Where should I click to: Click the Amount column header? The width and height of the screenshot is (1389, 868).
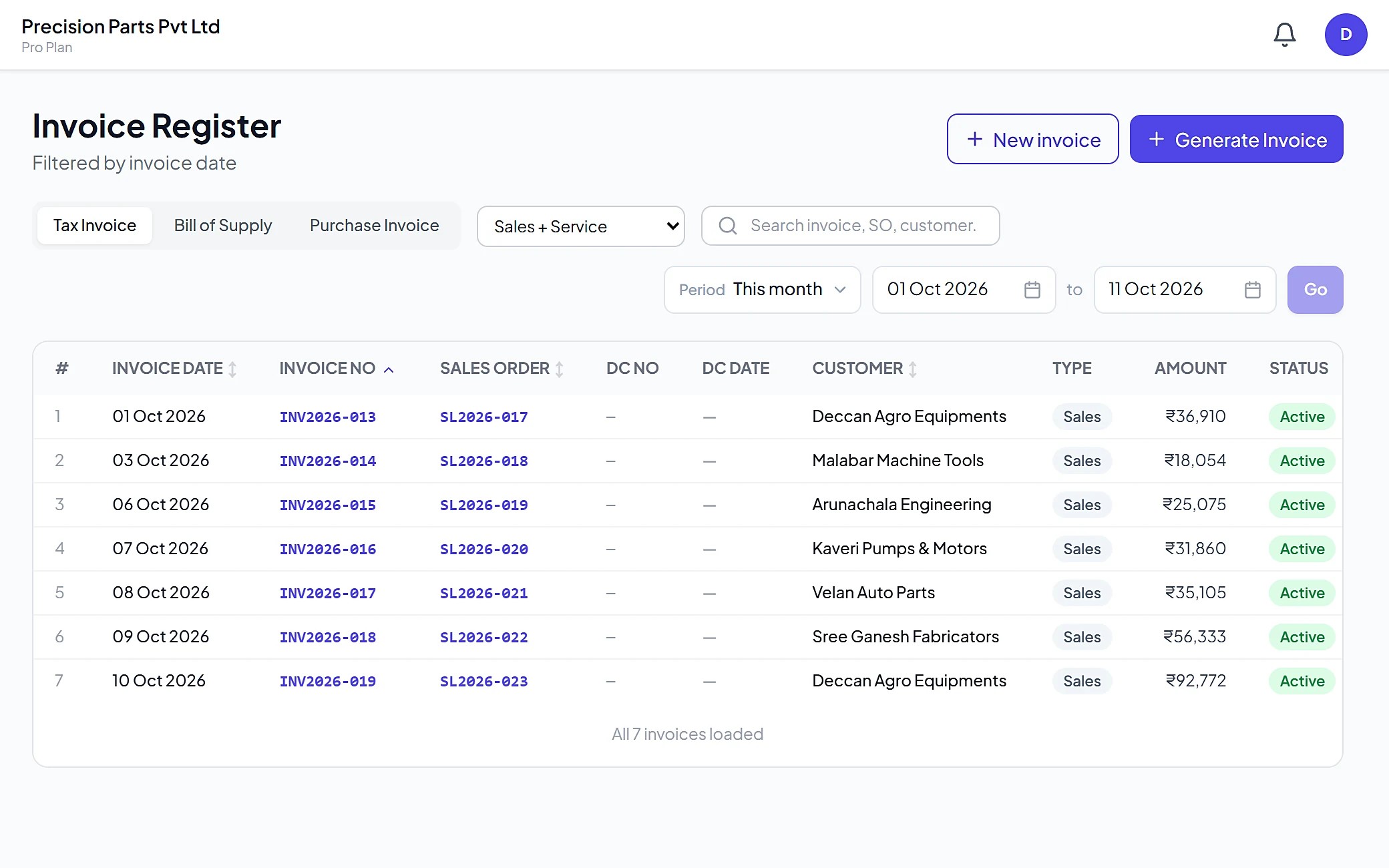click(x=1191, y=369)
